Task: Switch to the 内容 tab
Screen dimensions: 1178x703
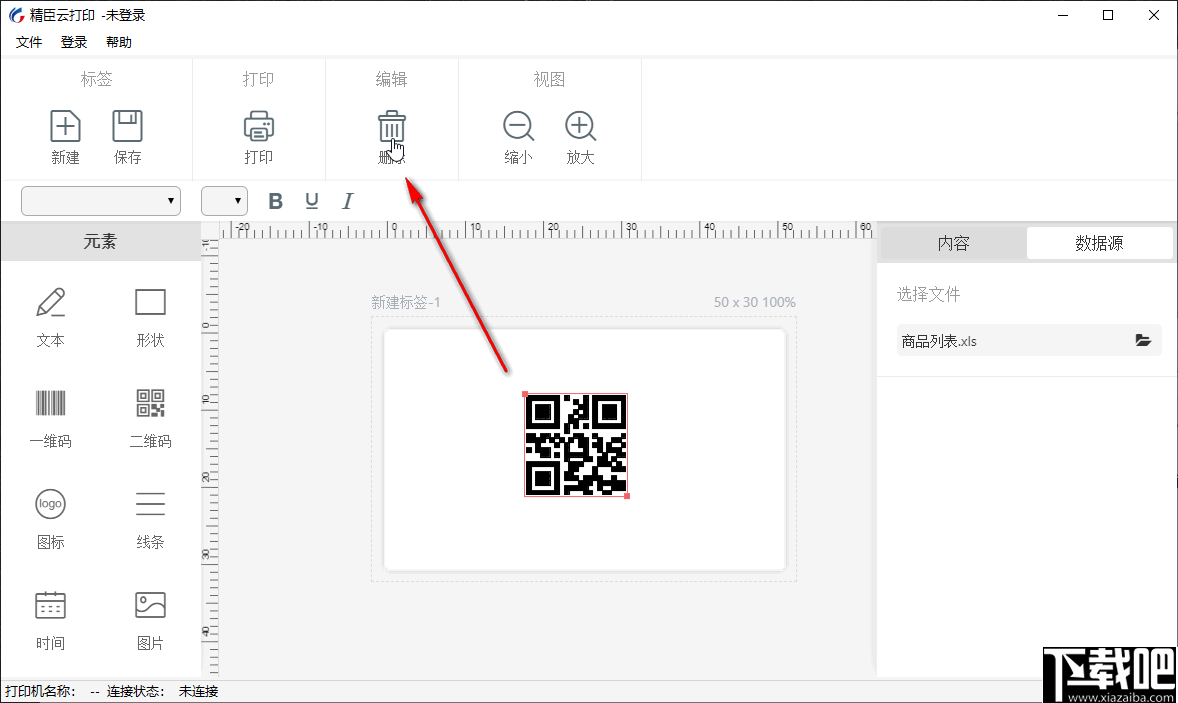Action: (x=952, y=242)
